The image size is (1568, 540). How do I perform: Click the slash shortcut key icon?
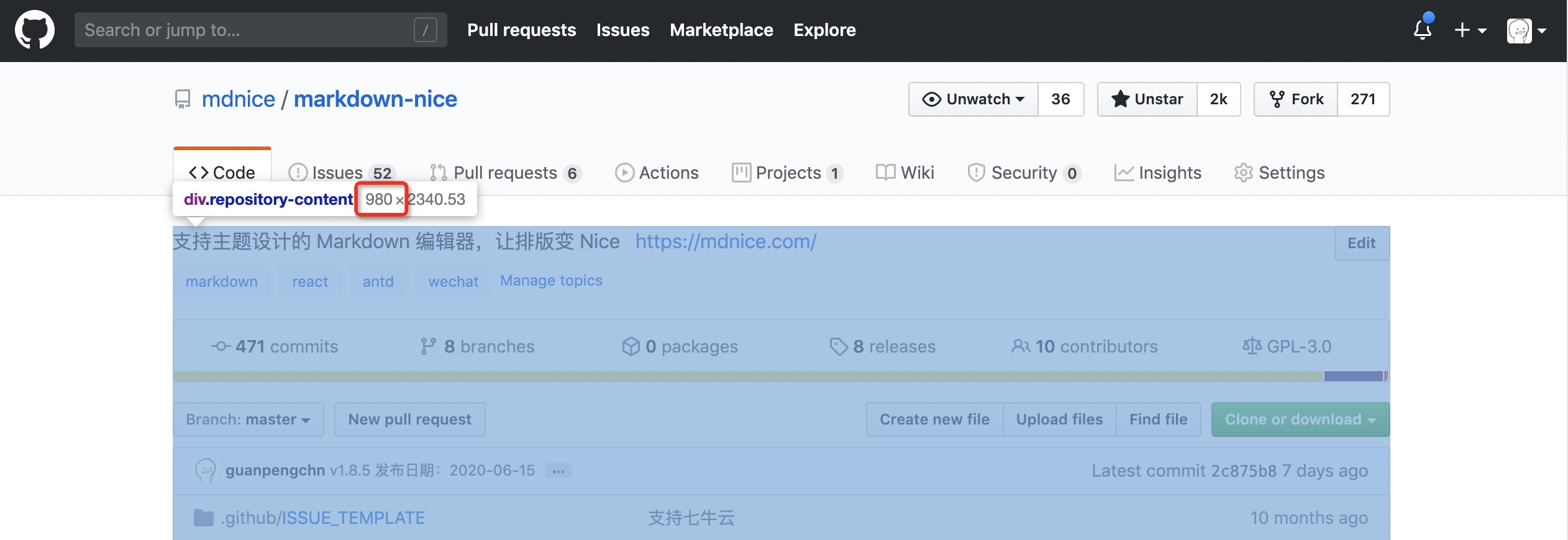pos(426,30)
